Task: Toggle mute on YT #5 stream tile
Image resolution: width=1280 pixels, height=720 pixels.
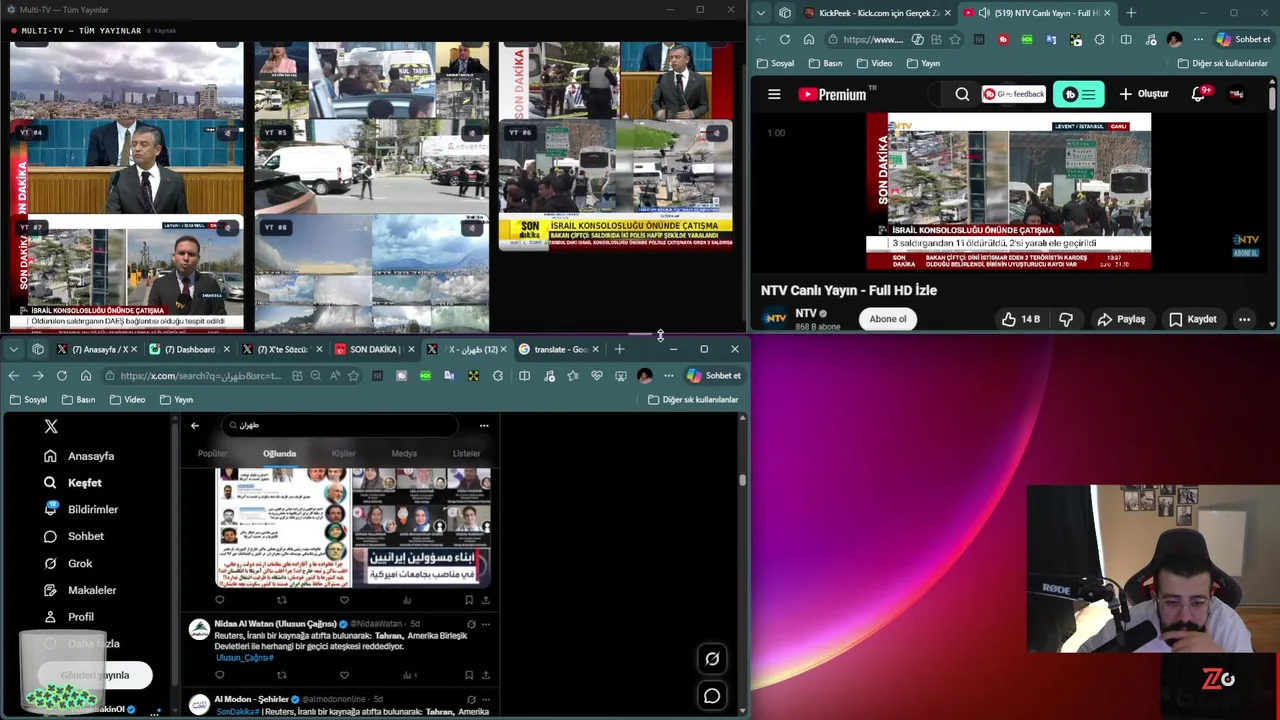Action: click(x=473, y=132)
